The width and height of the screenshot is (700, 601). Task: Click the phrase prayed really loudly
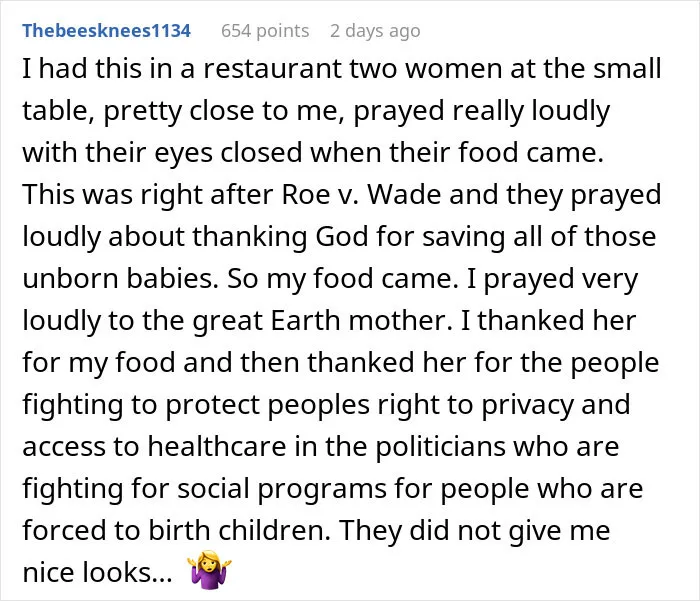481,112
